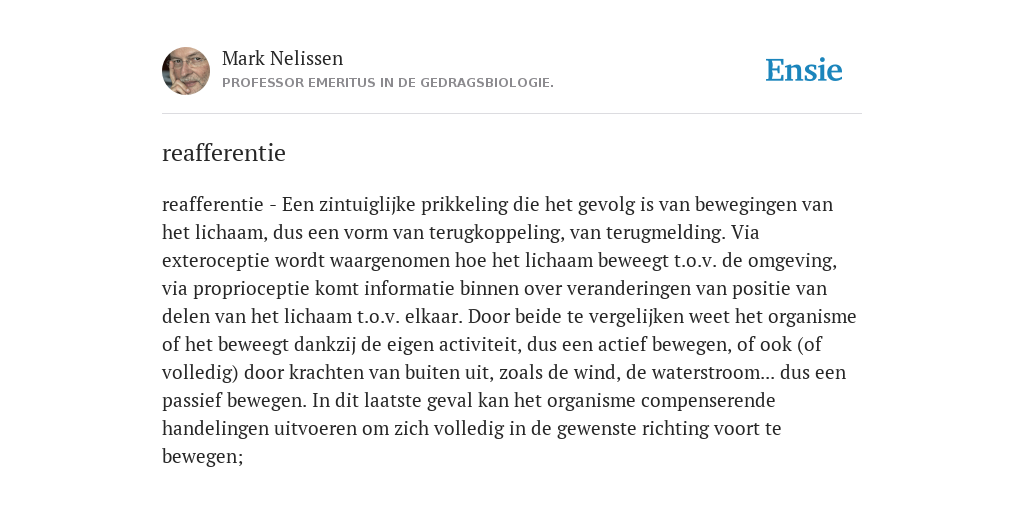Click Mark Nelissen's profile photo
The height and width of the screenshot is (512, 1024).
(x=186, y=71)
